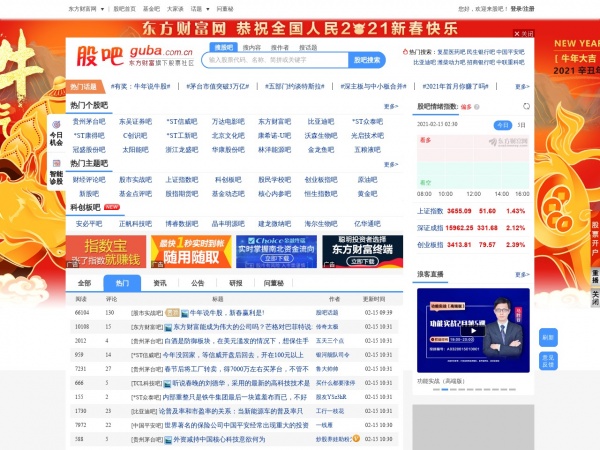600x450 pixels.
Task: Click image icon before 牛年说牛股 post
Action: click(x=185, y=313)
